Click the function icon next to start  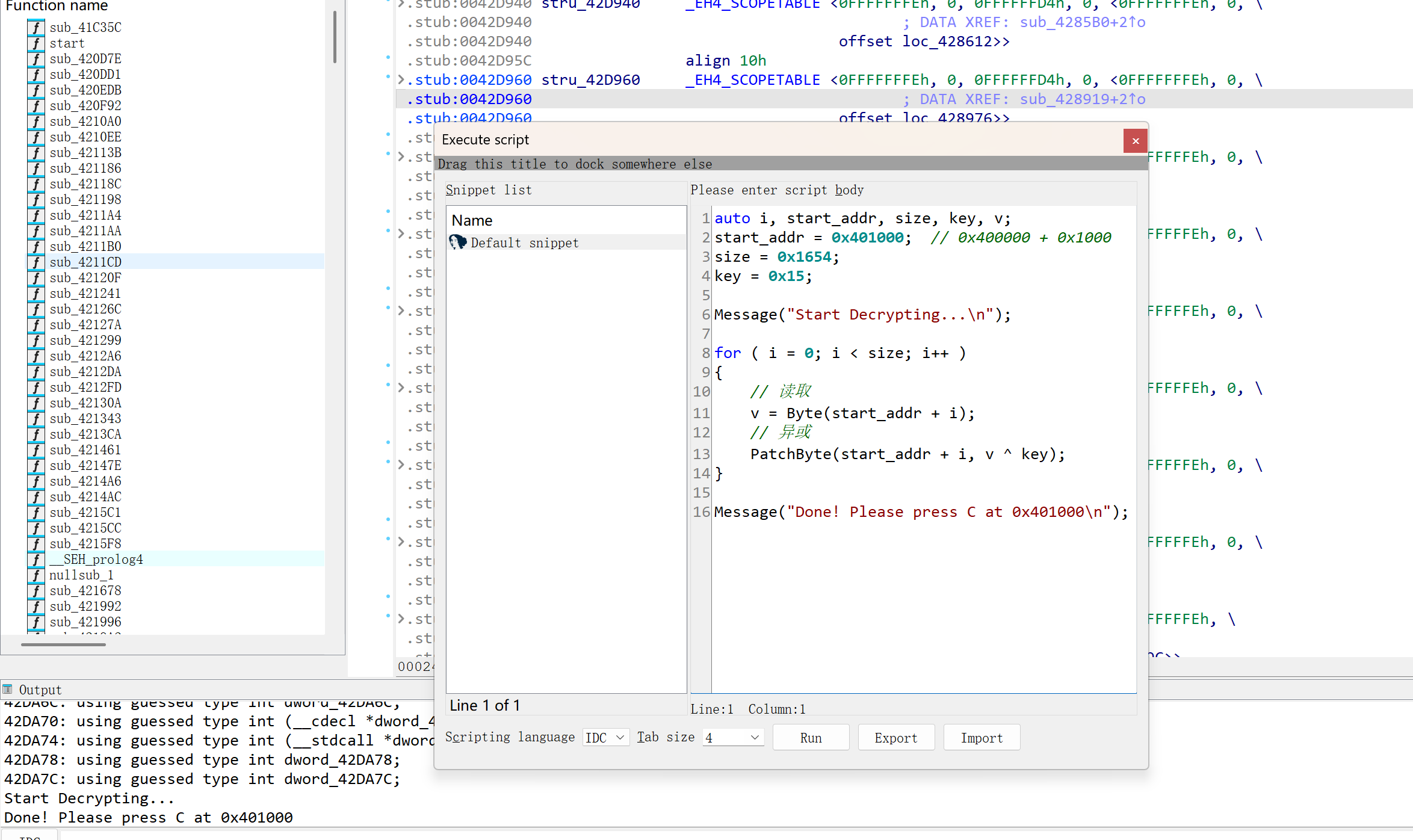(x=36, y=43)
